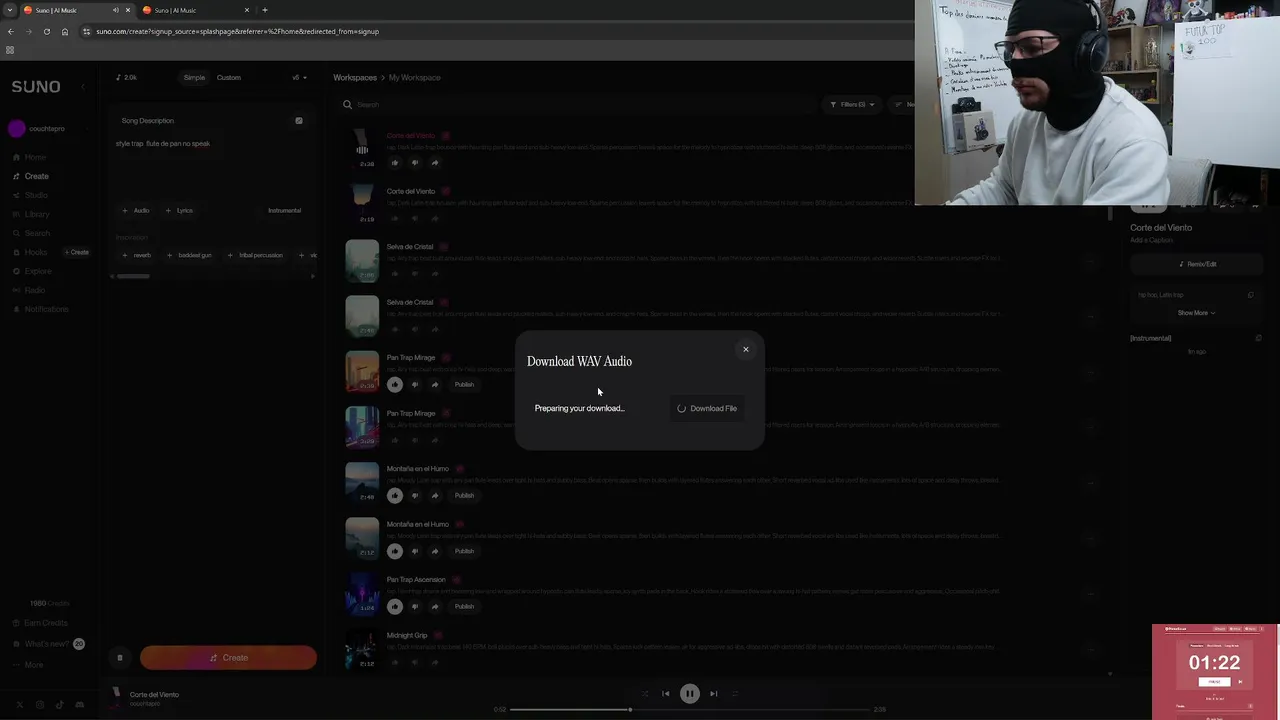Click the inspiration tags horizontal scrollbar
The image size is (1280, 720).
pyautogui.click(x=133, y=276)
